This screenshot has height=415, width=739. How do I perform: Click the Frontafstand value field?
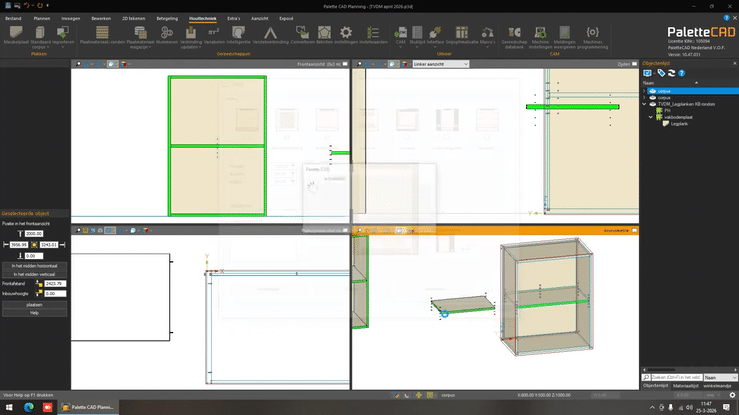click(x=54, y=284)
